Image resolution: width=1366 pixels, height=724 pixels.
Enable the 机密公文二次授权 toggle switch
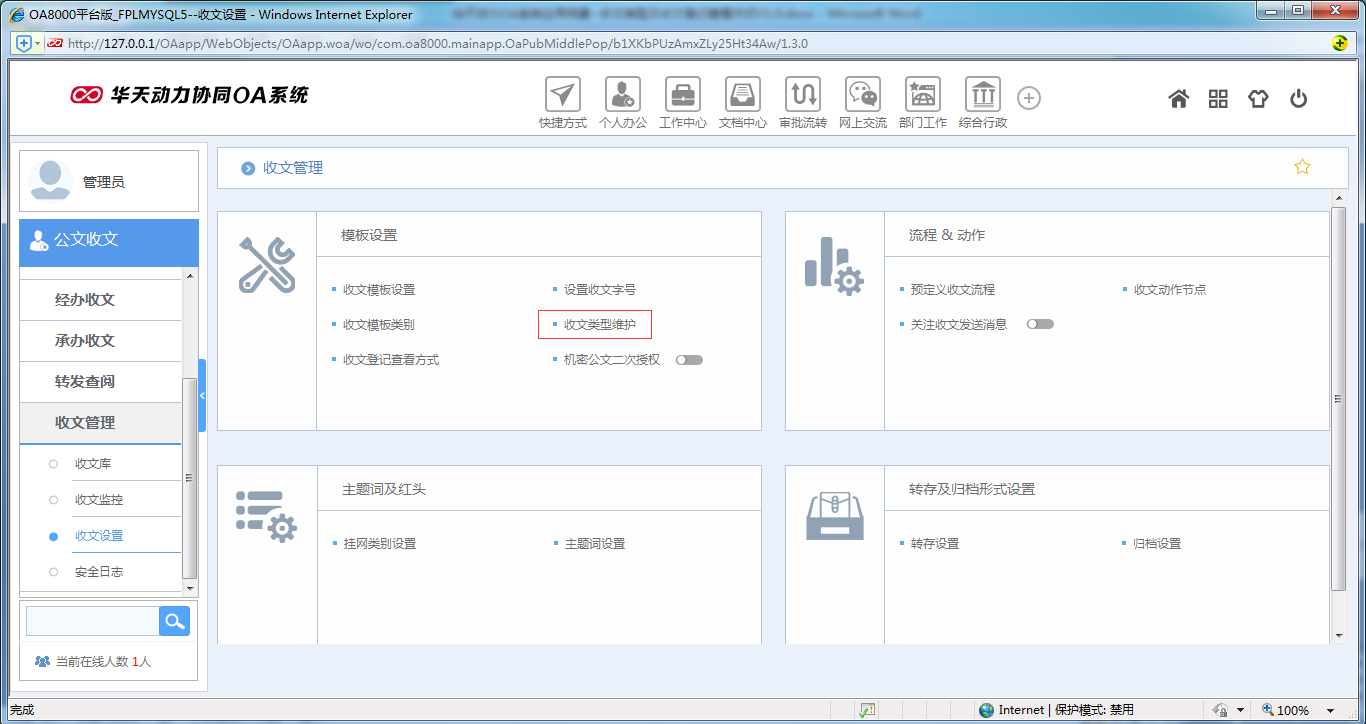pos(689,359)
